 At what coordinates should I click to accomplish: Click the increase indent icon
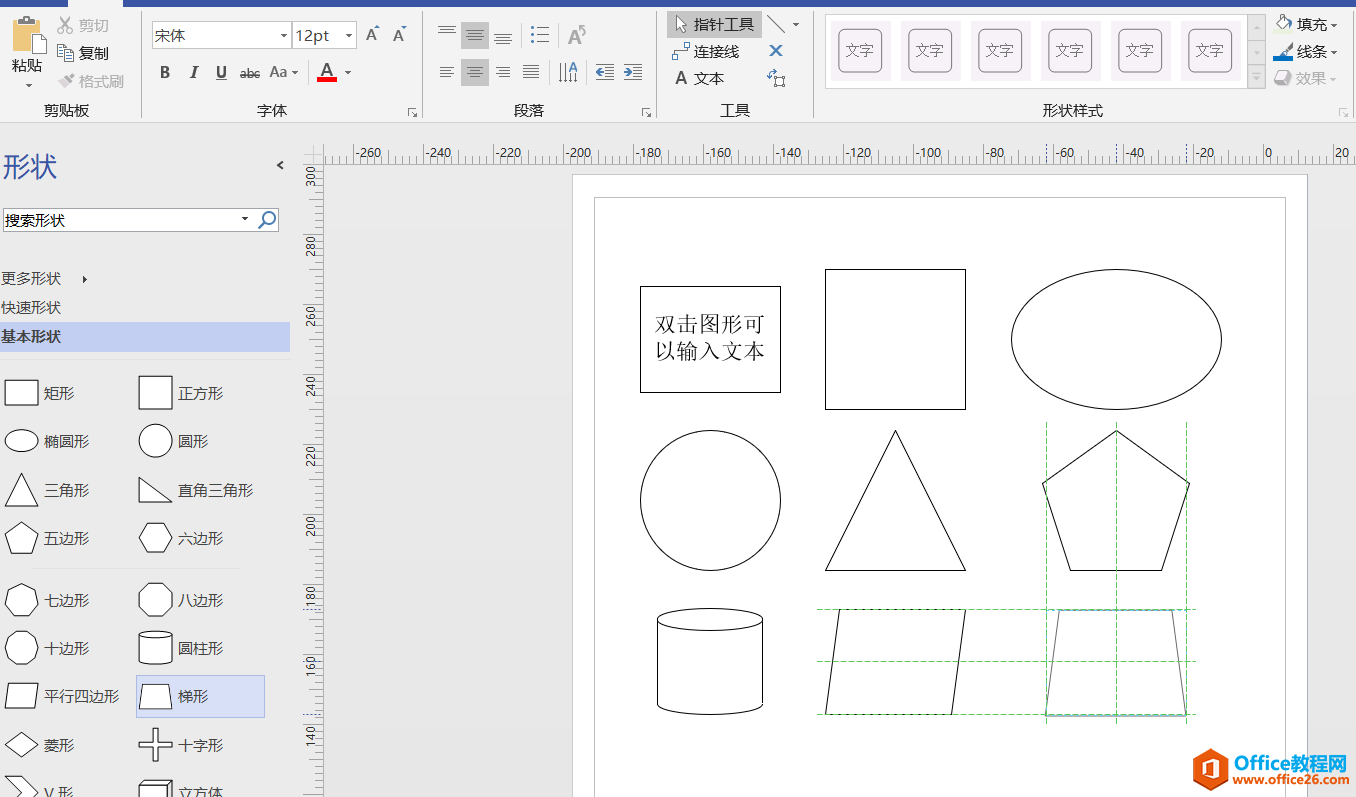pos(633,72)
